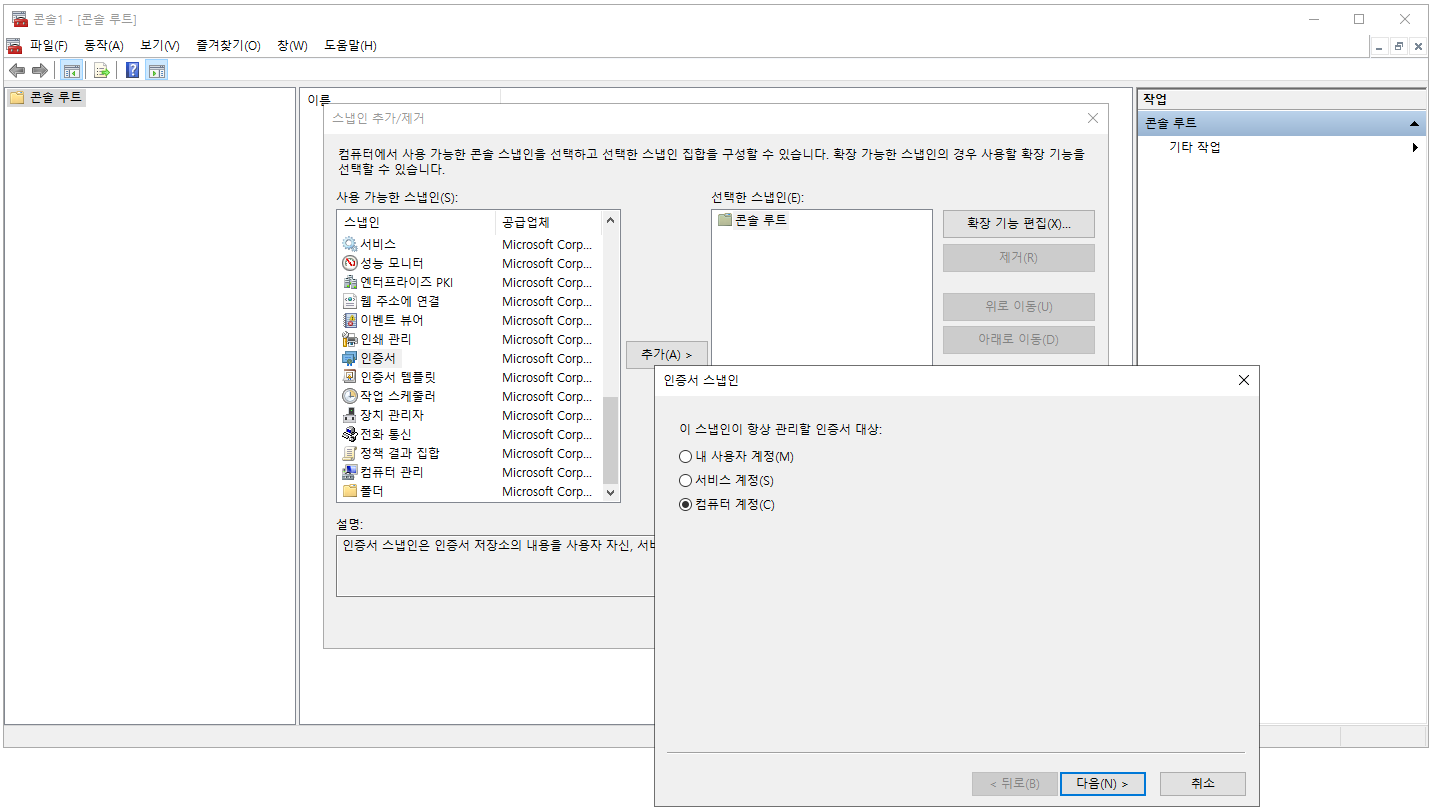This screenshot has width=1434, height=811.
Task: Cancel the 인증서 스냅인 dialog with 취소
Action: [1203, 784]
